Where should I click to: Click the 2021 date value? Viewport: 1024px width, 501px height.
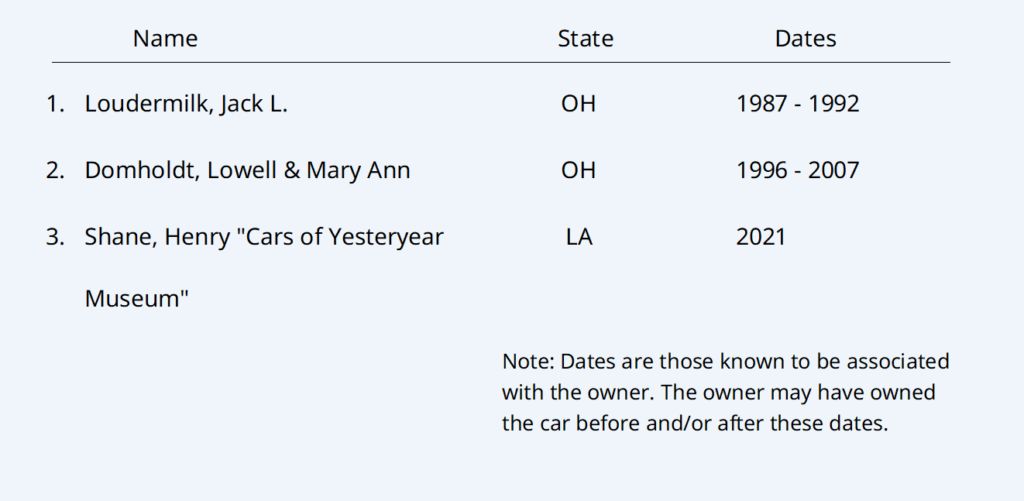(x=760, y=237)
